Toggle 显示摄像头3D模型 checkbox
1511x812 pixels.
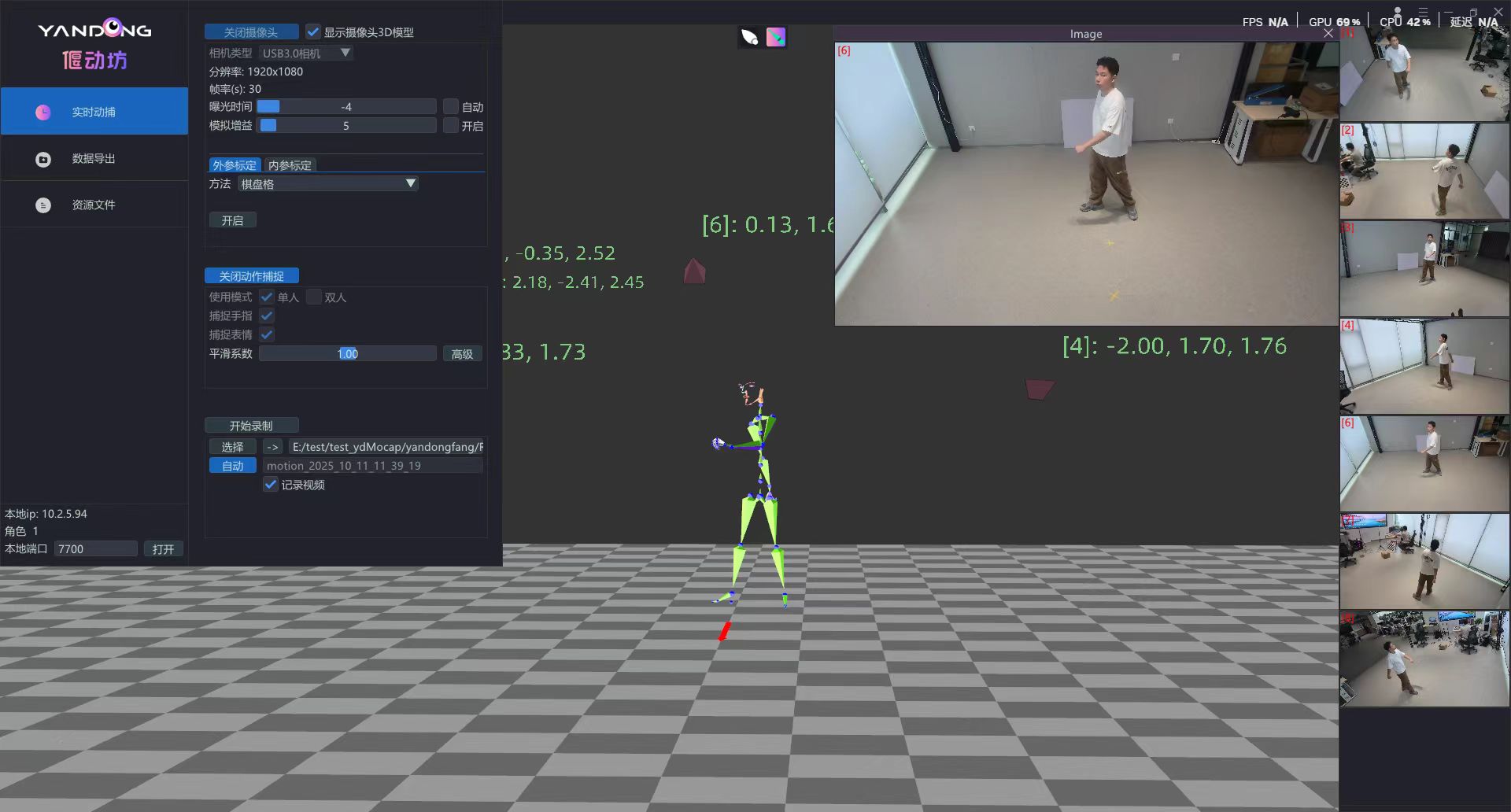click(313, 32)
